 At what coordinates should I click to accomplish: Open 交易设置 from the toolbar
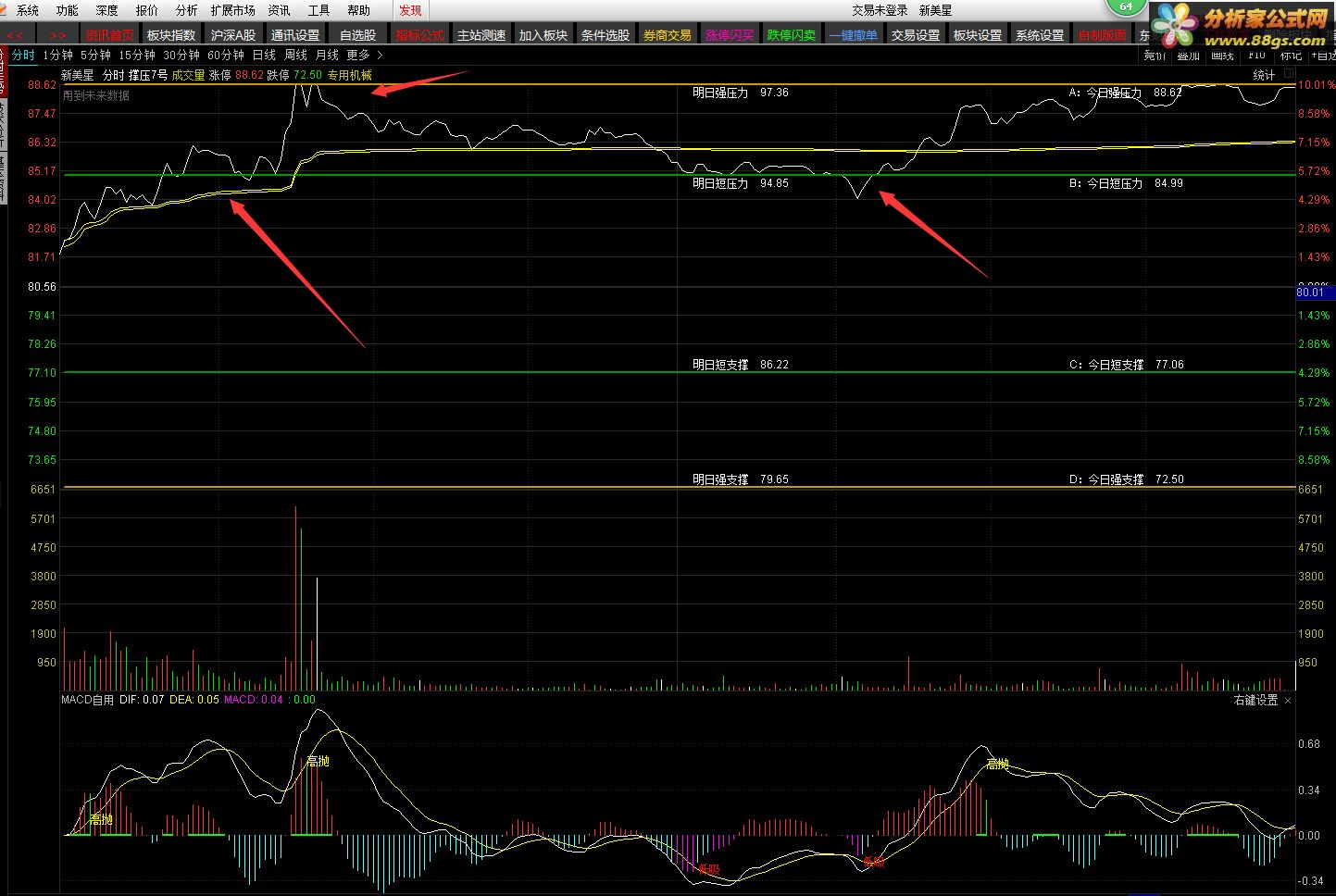tap(916, 35)
